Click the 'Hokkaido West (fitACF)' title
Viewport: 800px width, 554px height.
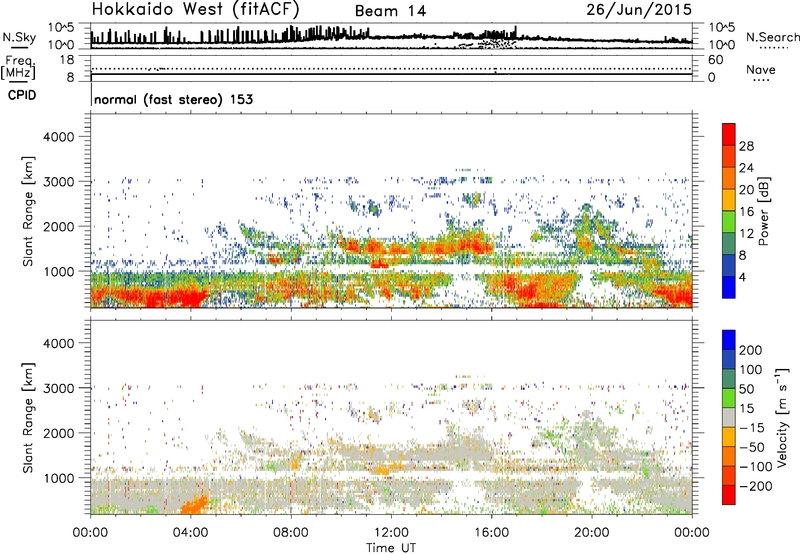click(195, 9)
